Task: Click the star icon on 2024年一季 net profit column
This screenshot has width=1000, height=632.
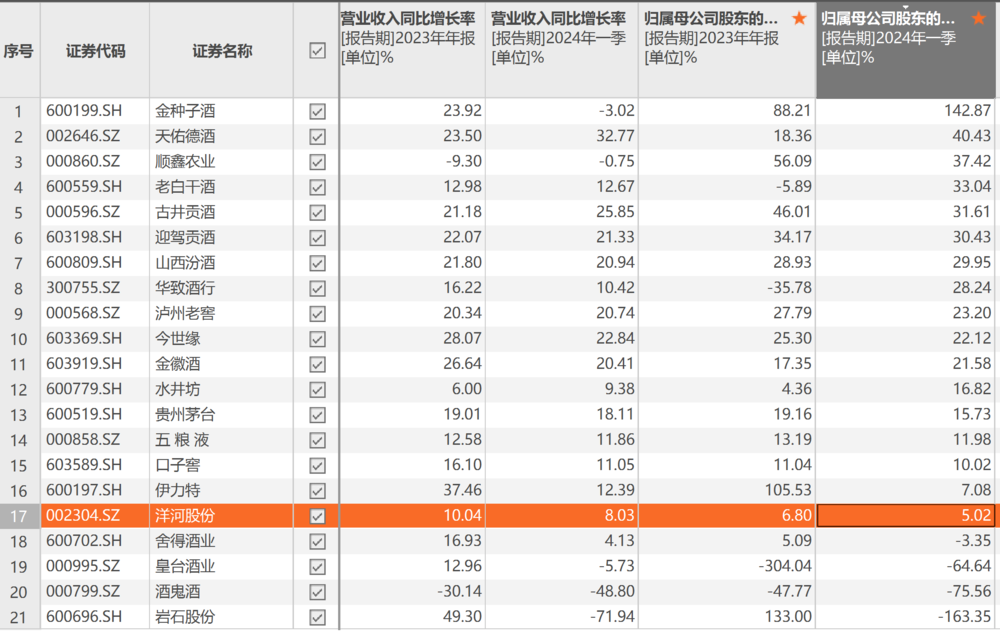Action: point(978,18)
